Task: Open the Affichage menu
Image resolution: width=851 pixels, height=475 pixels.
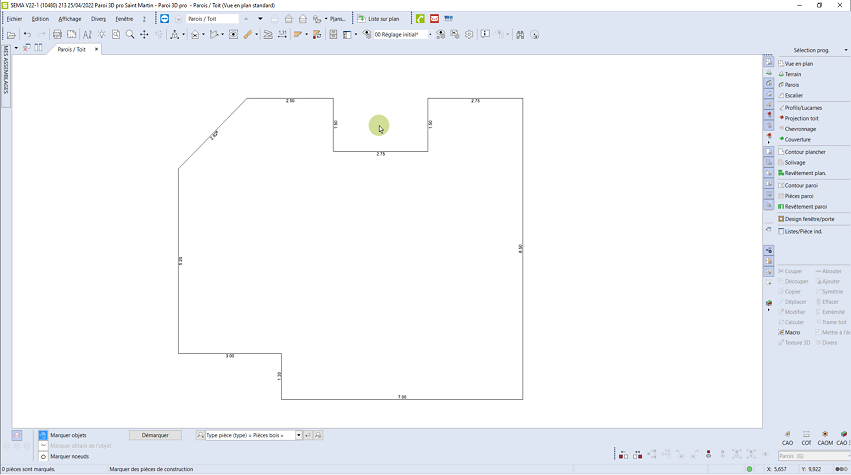Action: (x=70, y=19)
